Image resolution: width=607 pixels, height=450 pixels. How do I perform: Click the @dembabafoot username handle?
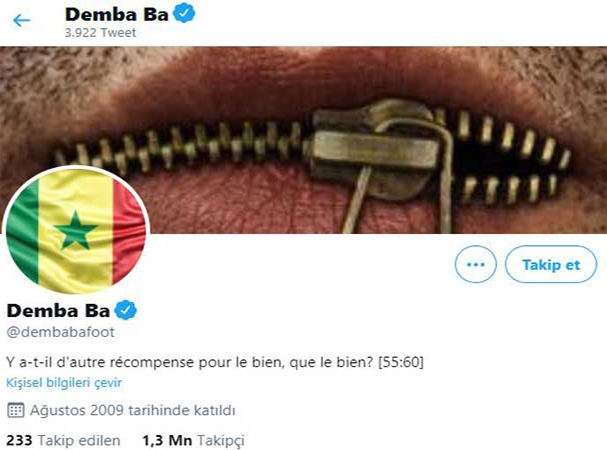(61, 332)
